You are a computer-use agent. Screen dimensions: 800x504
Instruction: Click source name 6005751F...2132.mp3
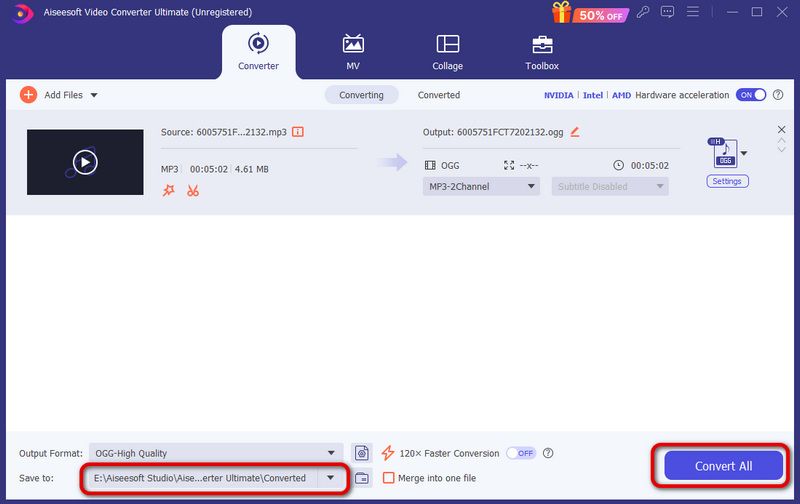point(241,132)
